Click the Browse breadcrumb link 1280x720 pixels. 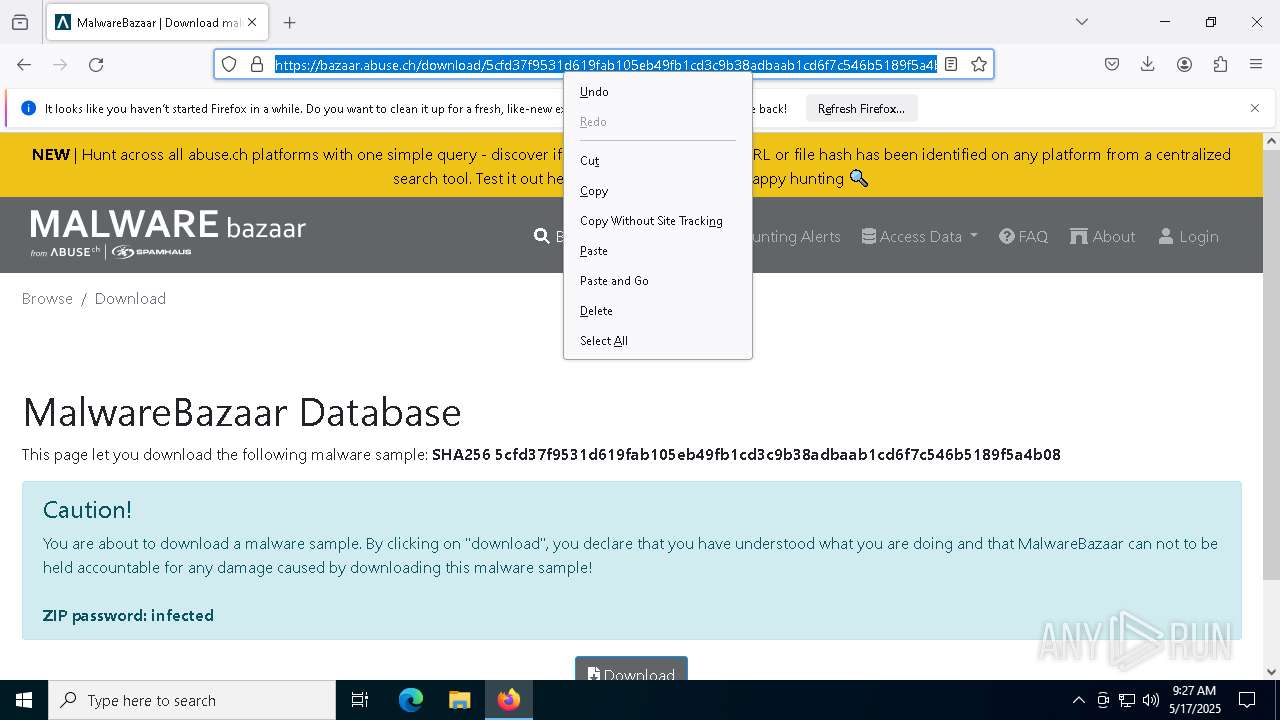[x=47, y=298]
